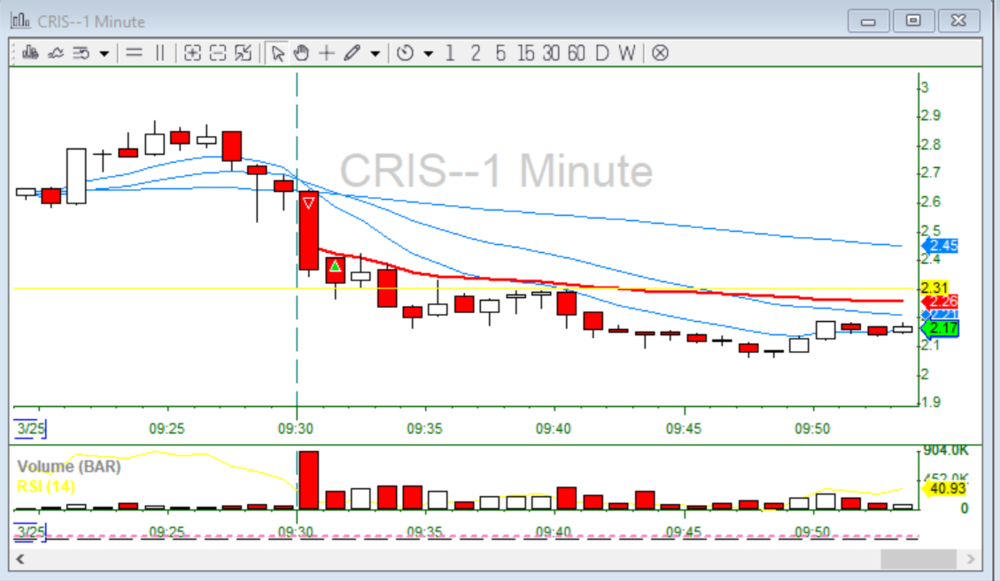The height and width of the screenshot is (581, 1000).
Task: Click the circled X remove button
Action: coord(660,53)
